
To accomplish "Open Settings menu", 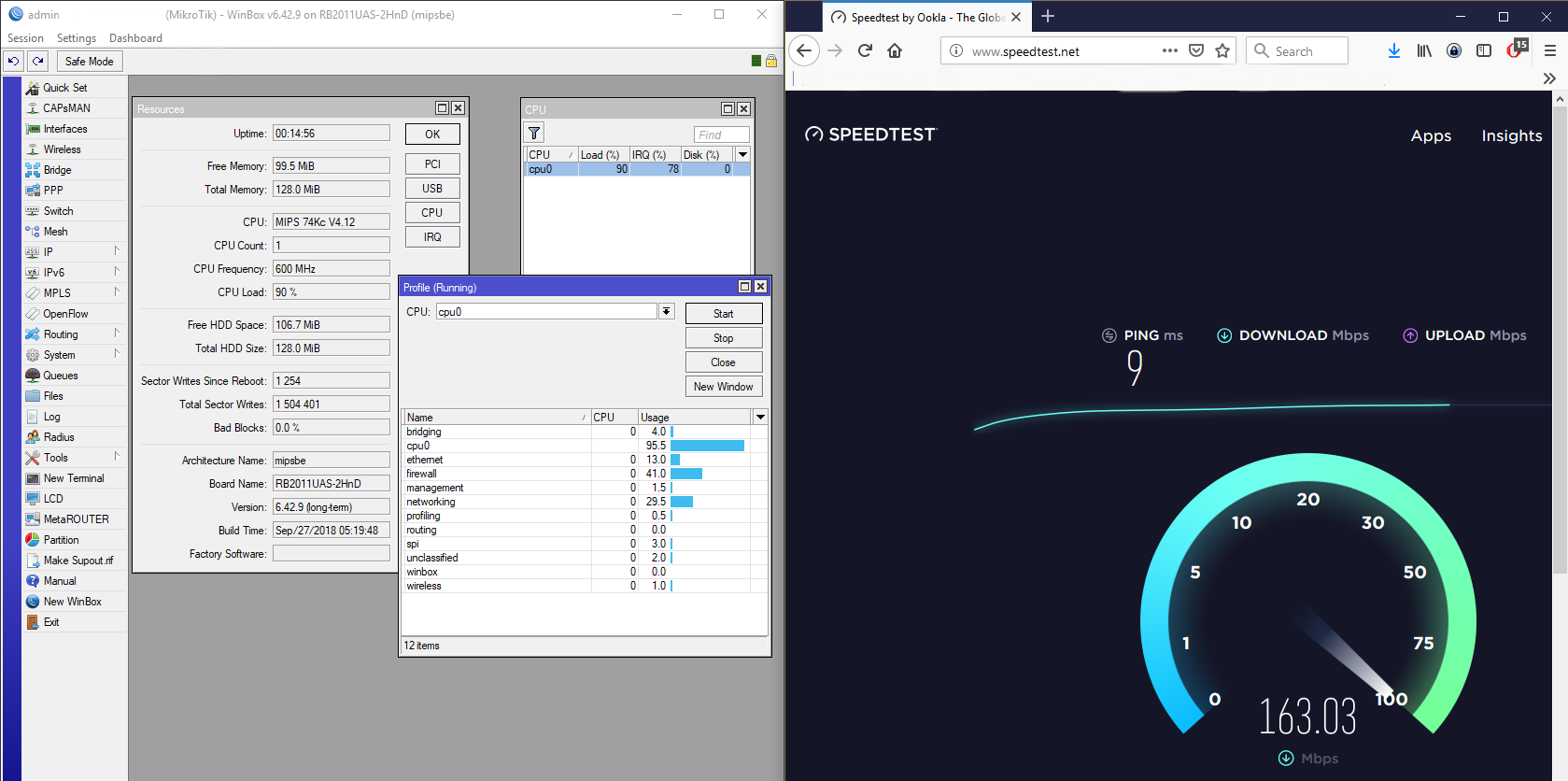I will tap(77, 38).
